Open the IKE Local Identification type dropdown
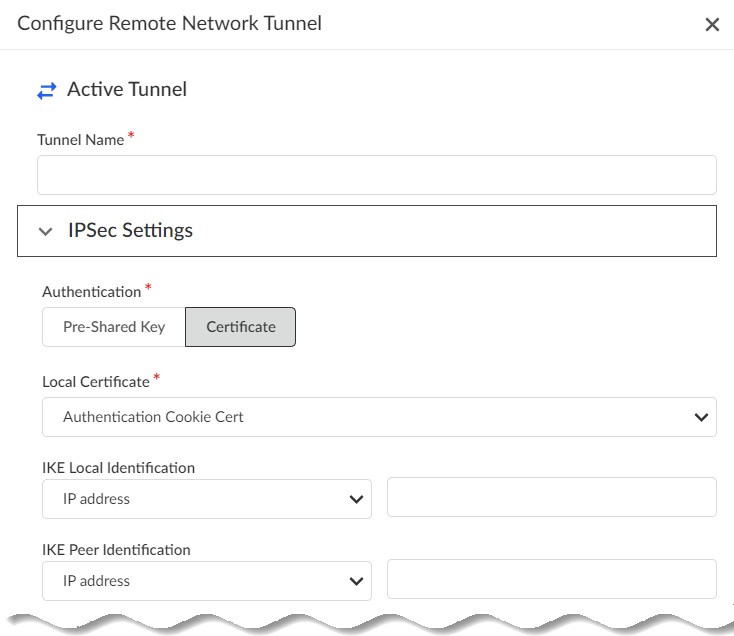The height and width of the screenshot is (636, 734). click(206, 499)
